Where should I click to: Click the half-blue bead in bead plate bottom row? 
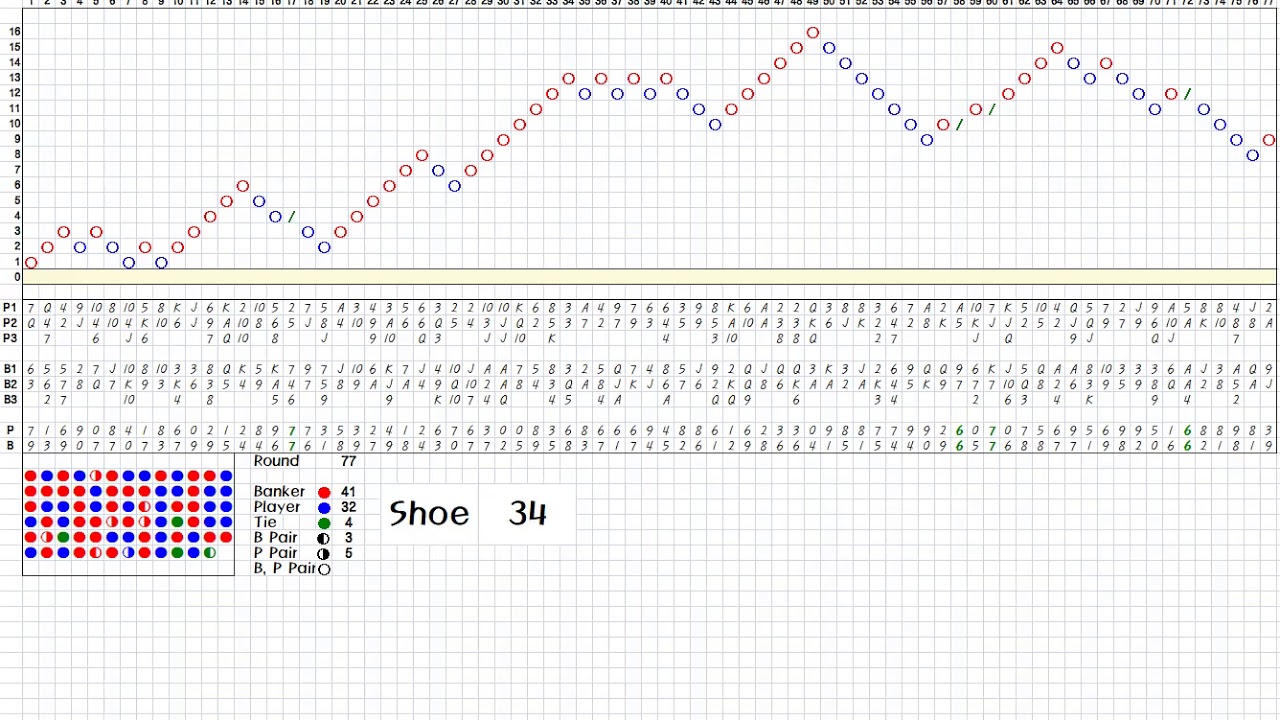[x=128, y=553]
